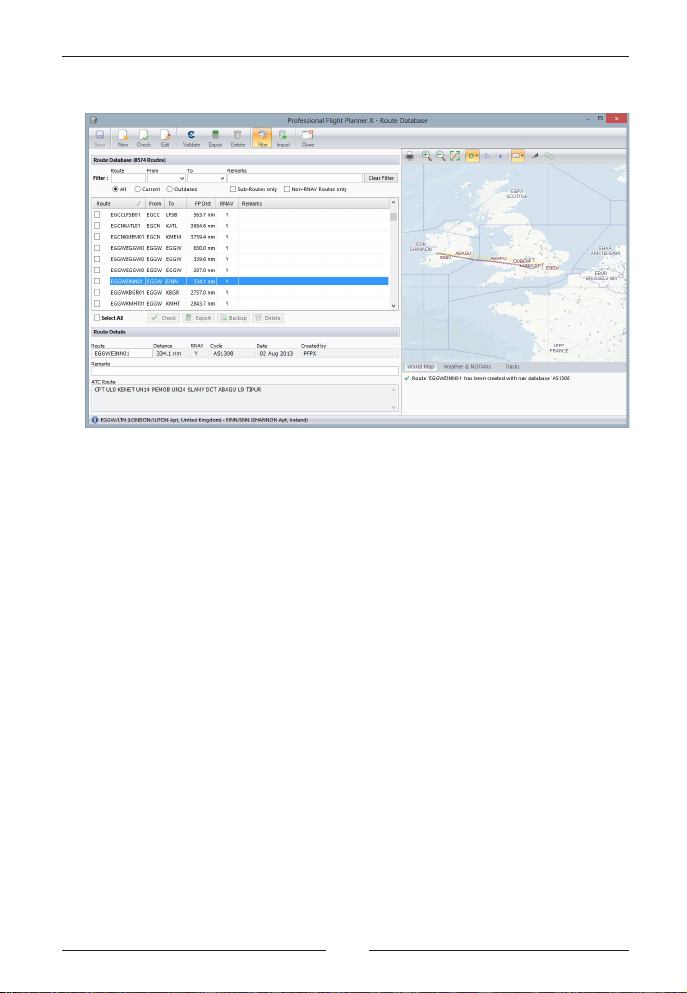Click the Check icon in top toolbar
687x993 pixels.
tap(144, 138)
